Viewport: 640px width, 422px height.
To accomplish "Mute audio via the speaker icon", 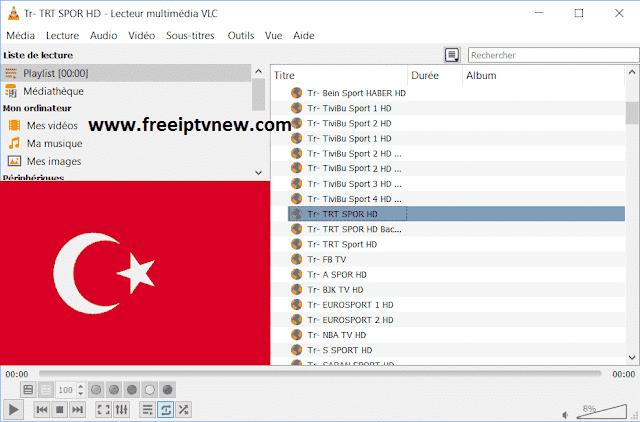I will pyautogui.click(x=566, y=415).
